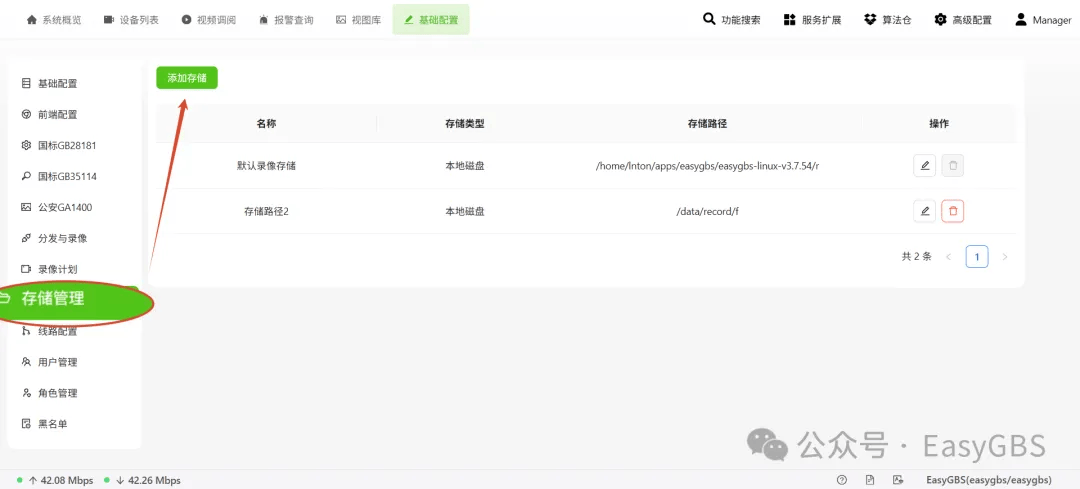1080x489 pixels.
Task: Click the 添加存储 button
Action: pyautogui.click(x=187, y=78)
